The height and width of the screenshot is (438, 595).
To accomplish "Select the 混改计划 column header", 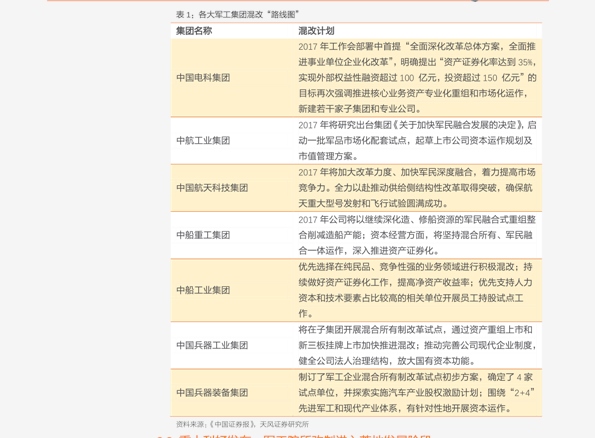I will (316, 31).
